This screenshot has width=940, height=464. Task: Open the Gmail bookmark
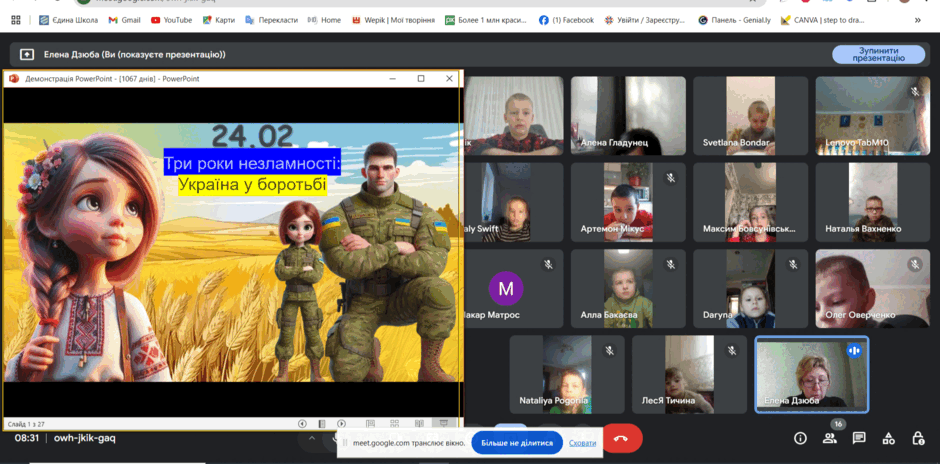tap(124, 20)
